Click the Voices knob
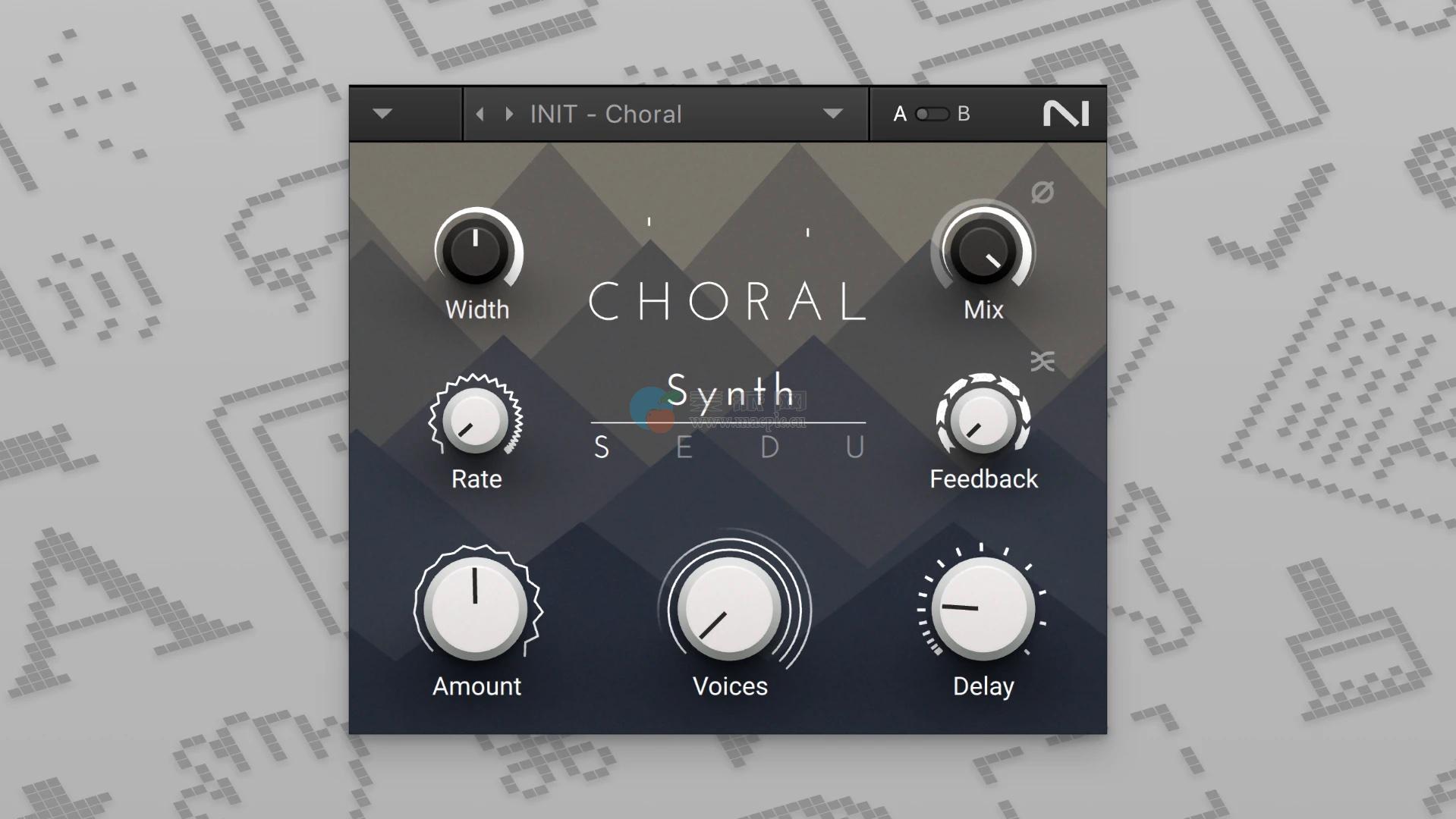This screenshot has width=1456, height=819. click(730, 608)
